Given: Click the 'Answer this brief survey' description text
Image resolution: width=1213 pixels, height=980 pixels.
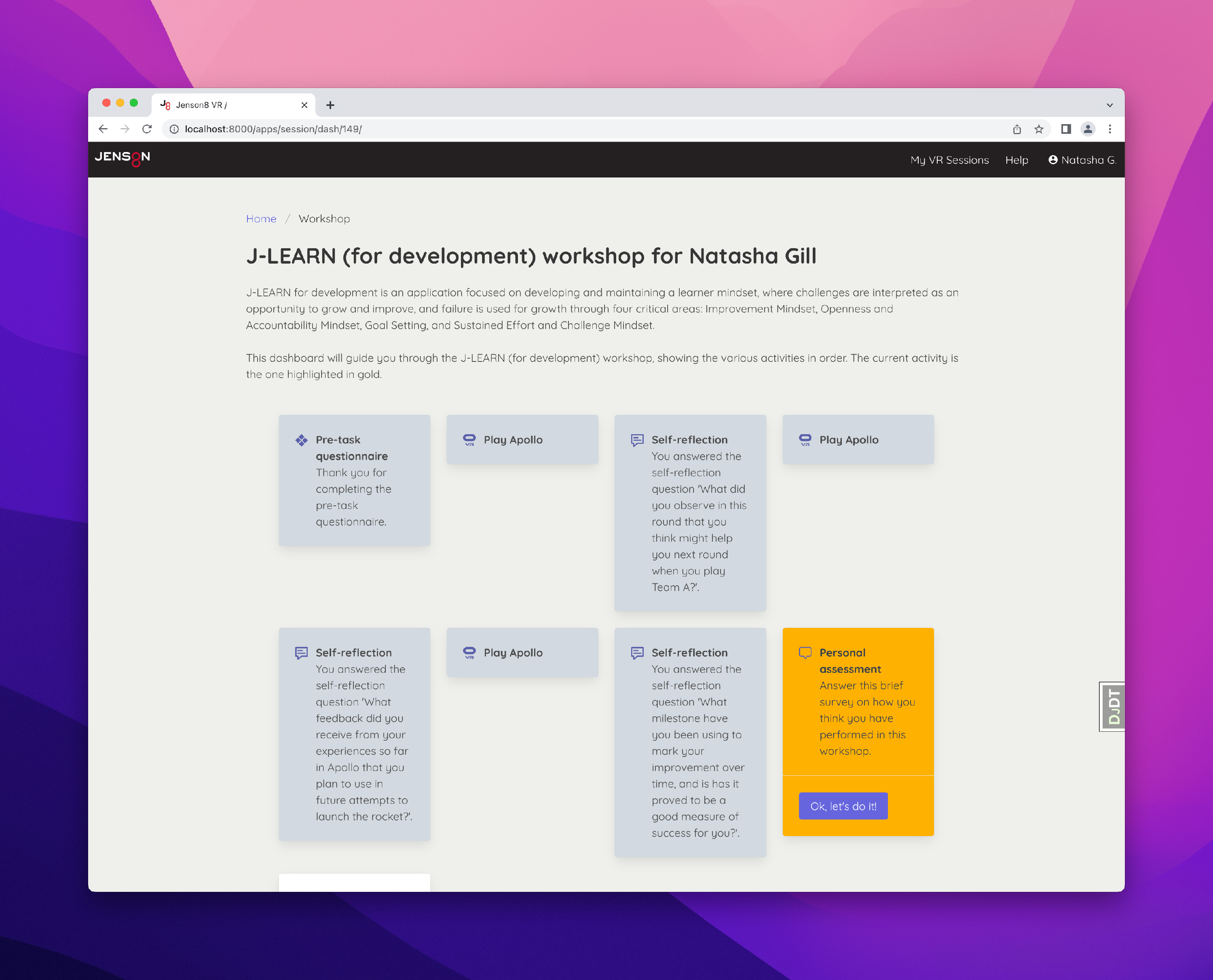Looking at the screenshot, I should pyautogui.click(x=868, y=719).
